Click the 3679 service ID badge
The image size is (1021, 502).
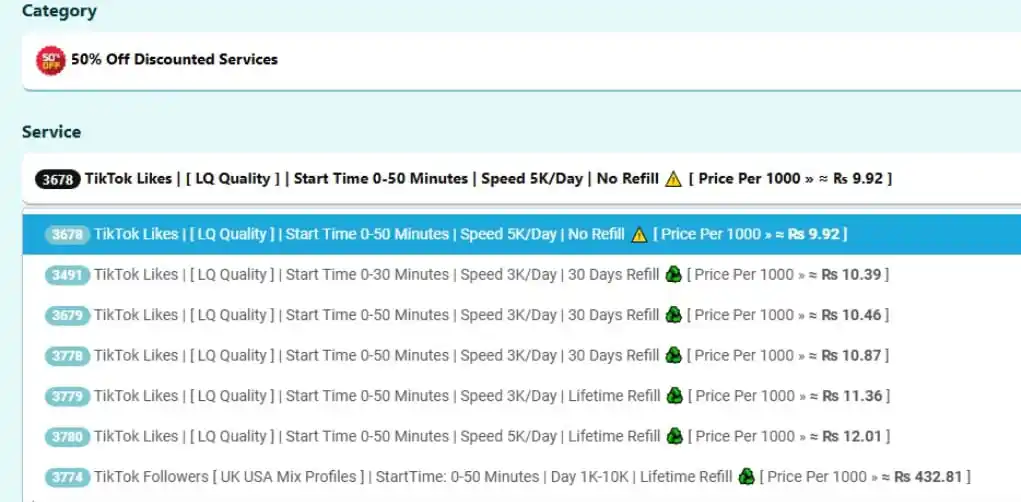[x=67, y=316]
